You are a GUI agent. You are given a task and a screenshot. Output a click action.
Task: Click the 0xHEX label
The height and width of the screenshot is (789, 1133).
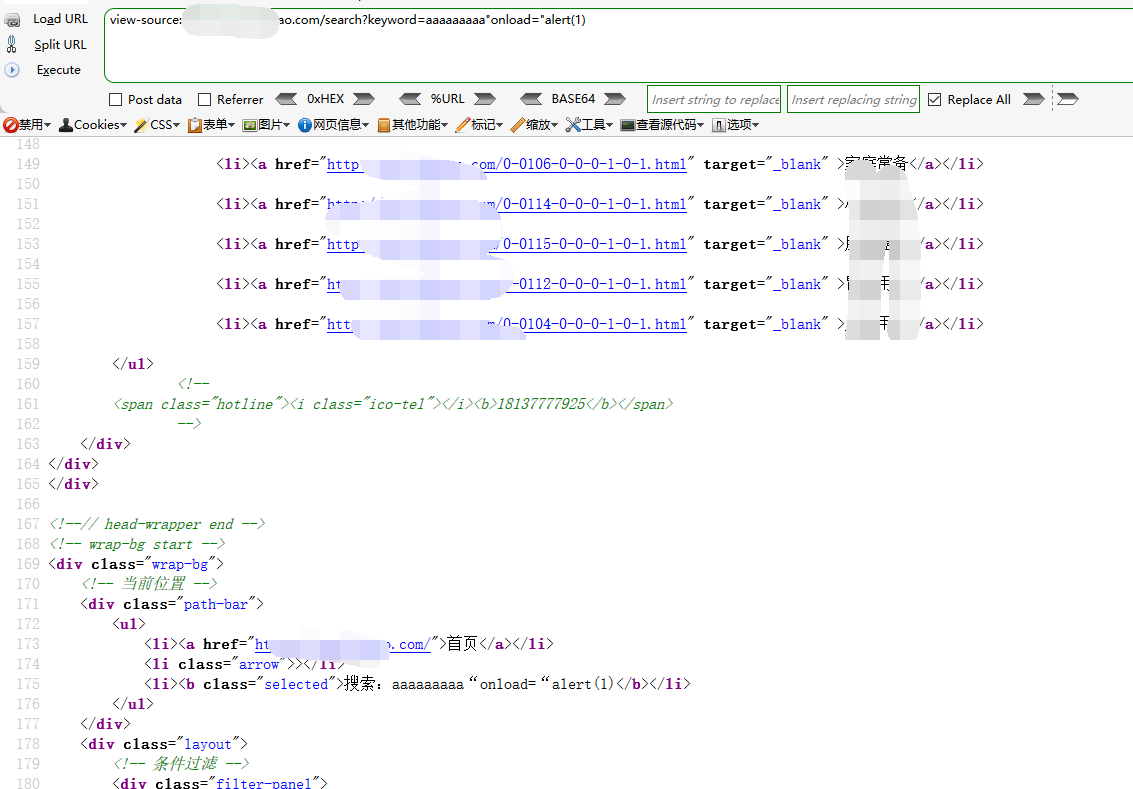tap(325, 99)
